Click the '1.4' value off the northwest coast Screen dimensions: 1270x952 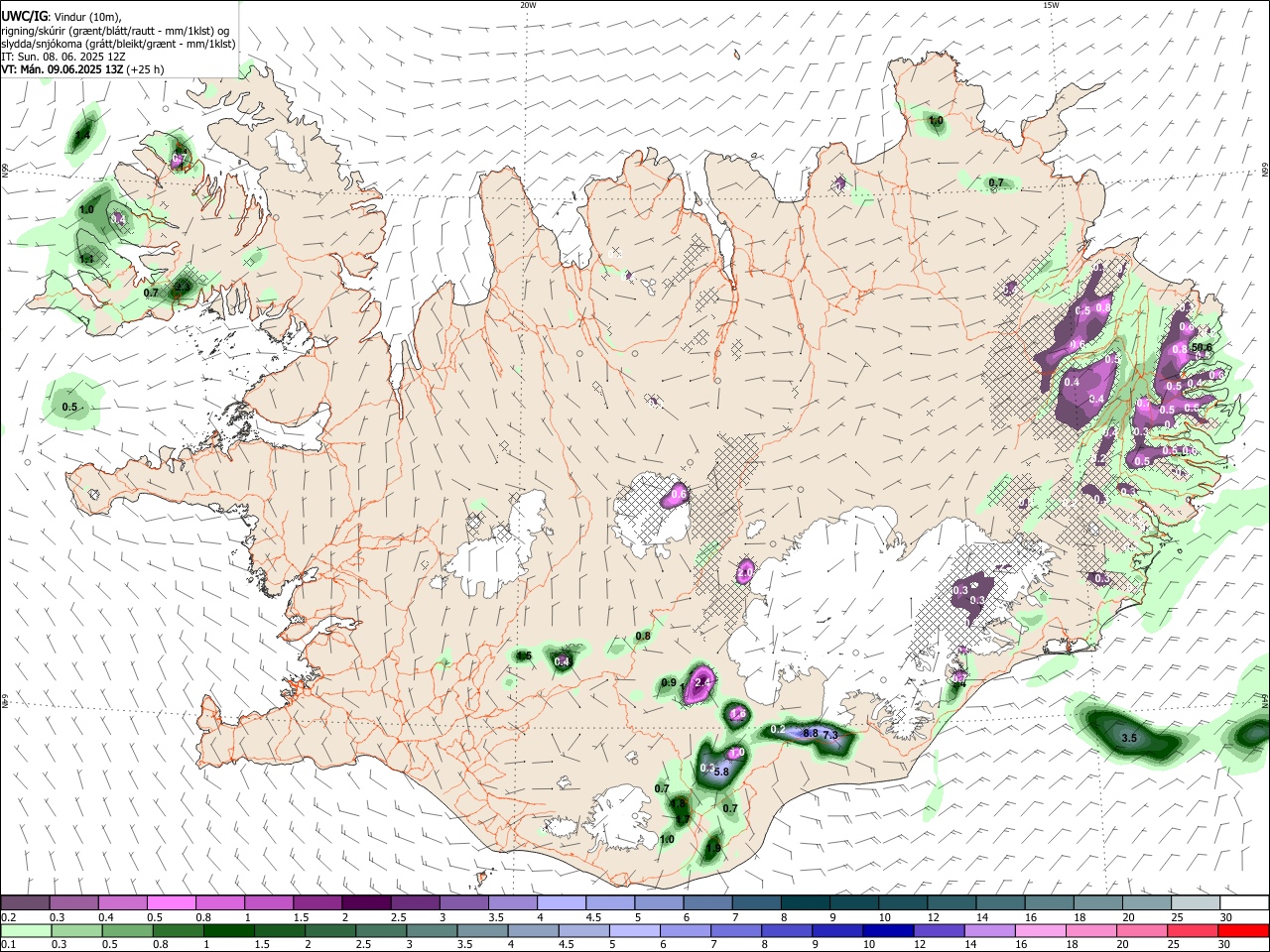[82, 134]
